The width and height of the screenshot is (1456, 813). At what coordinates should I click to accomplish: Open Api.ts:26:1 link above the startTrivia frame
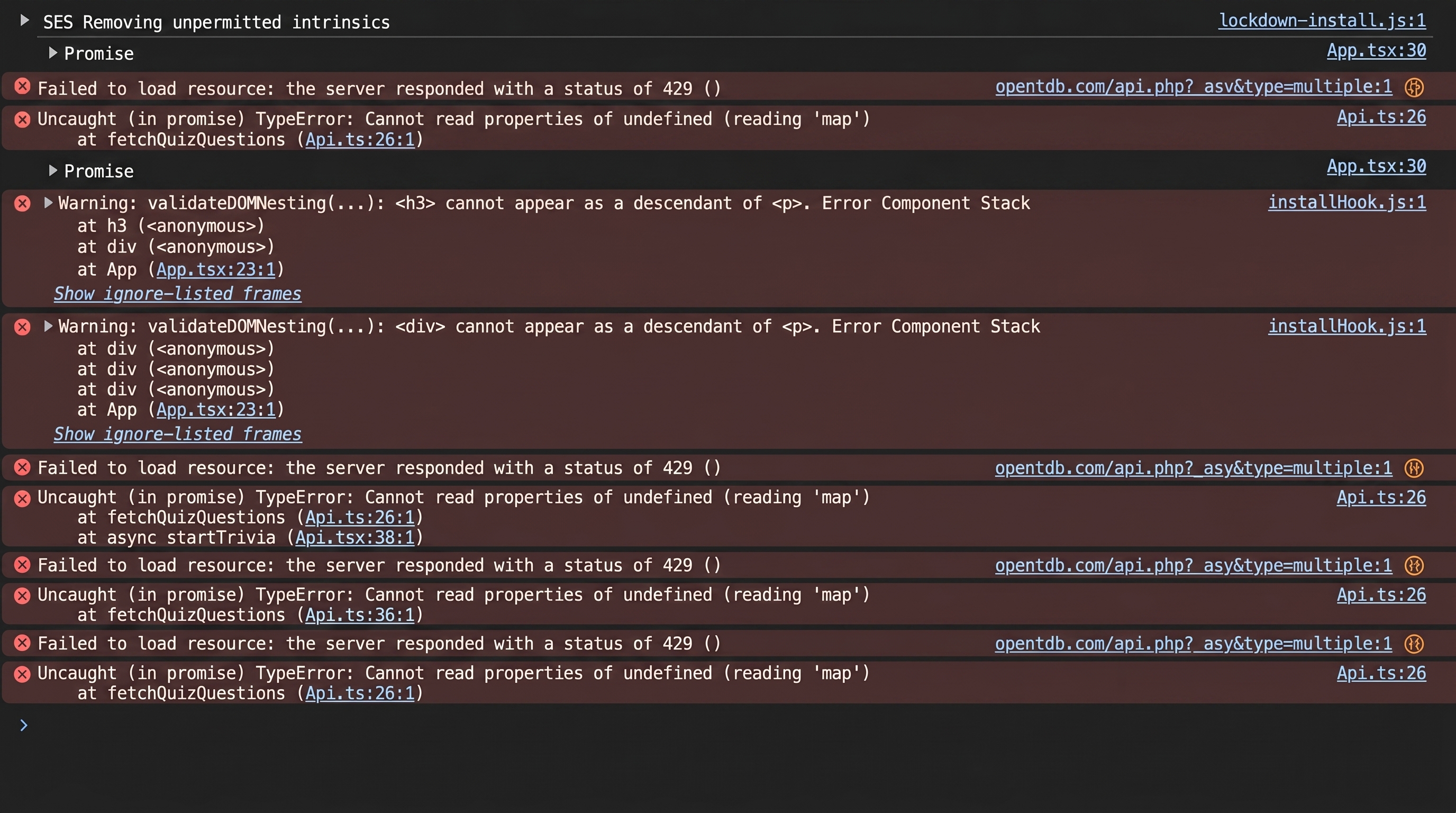[x=360, y=517]
